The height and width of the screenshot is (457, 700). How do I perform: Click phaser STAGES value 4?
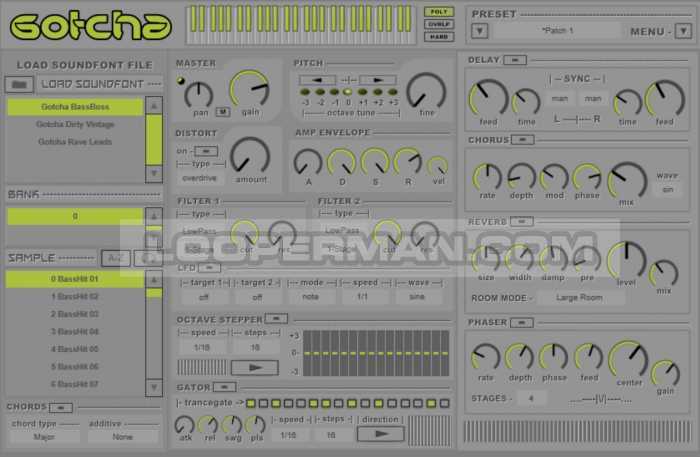[531, 398]
